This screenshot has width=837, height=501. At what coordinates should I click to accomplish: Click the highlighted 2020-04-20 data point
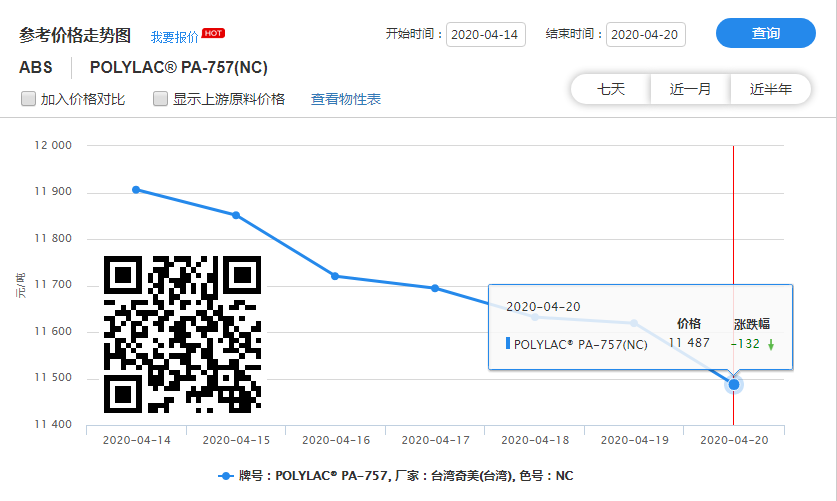(734, 384)
